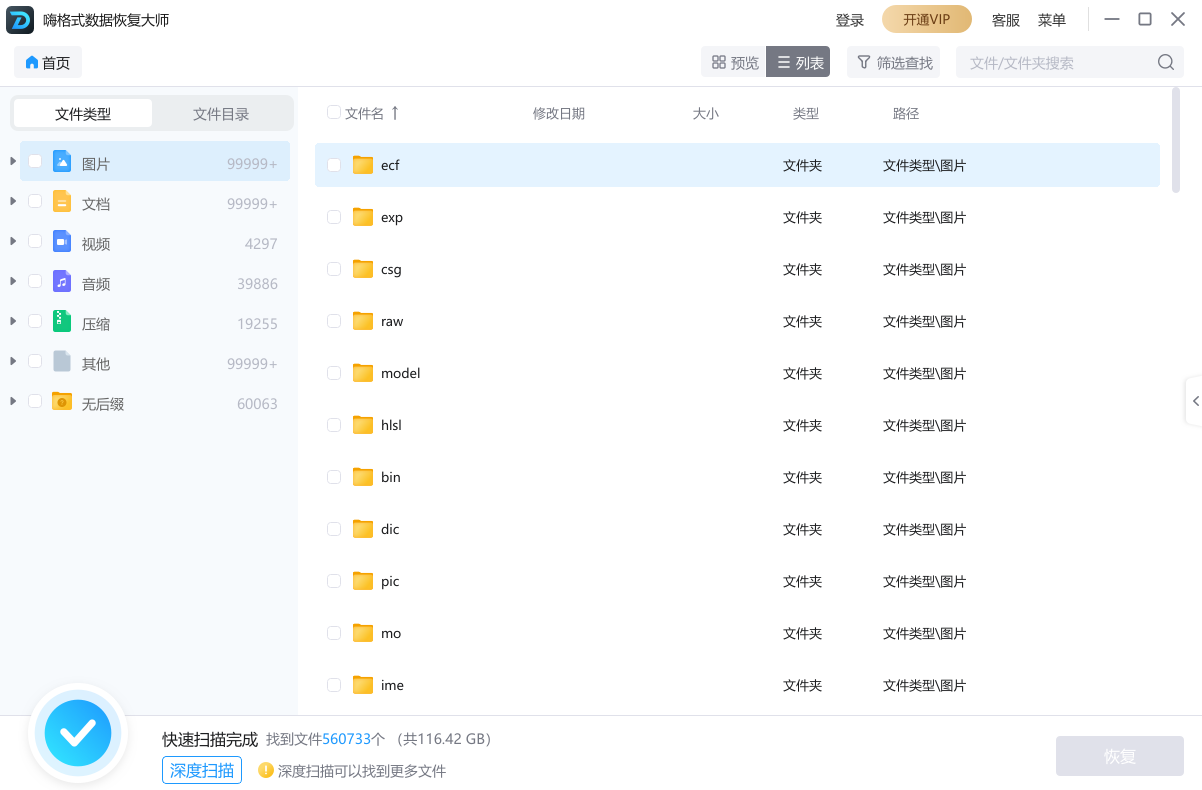Open the 菜单 menu
The height and width of the screenshot is (790, 1202).
[1052, 19]
